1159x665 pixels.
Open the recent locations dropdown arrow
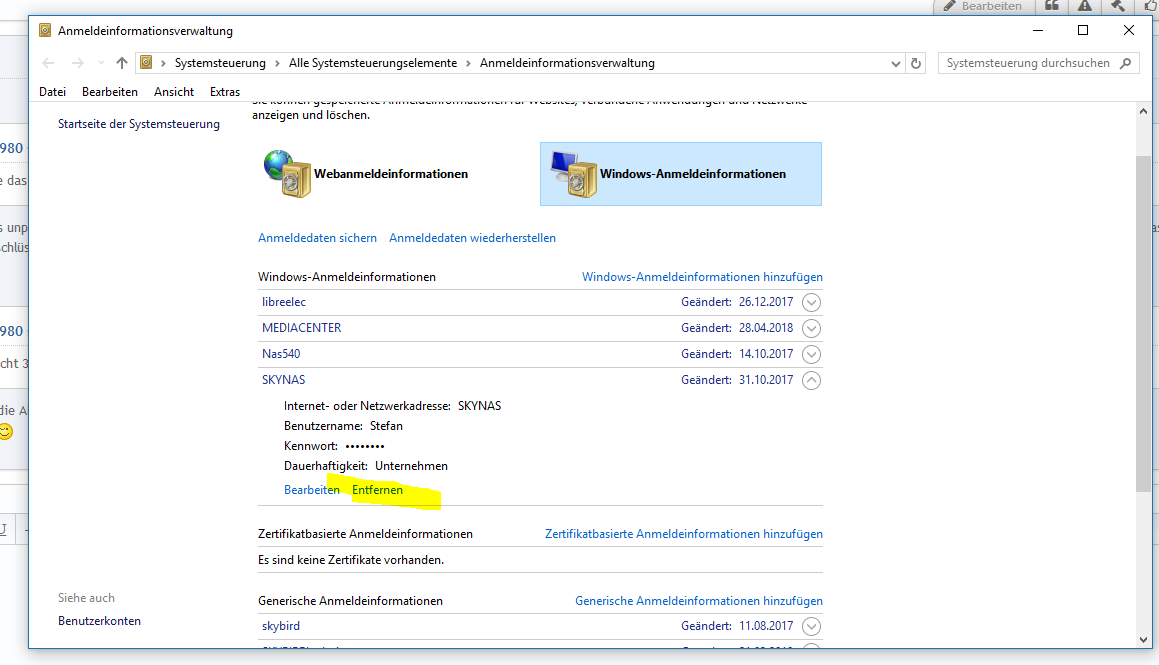tap(101, 64)
